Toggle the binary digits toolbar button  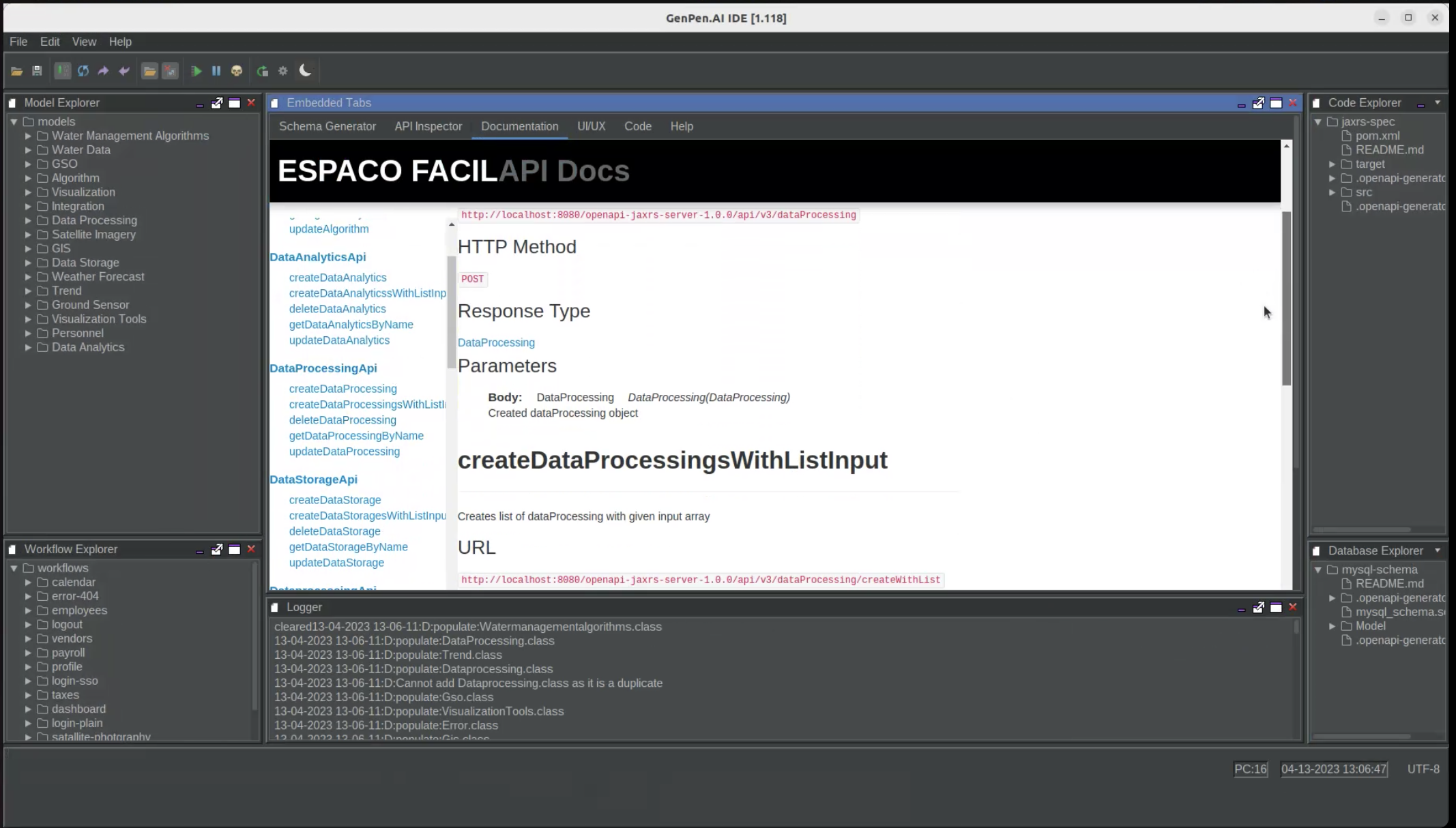[x=63, y=71]
